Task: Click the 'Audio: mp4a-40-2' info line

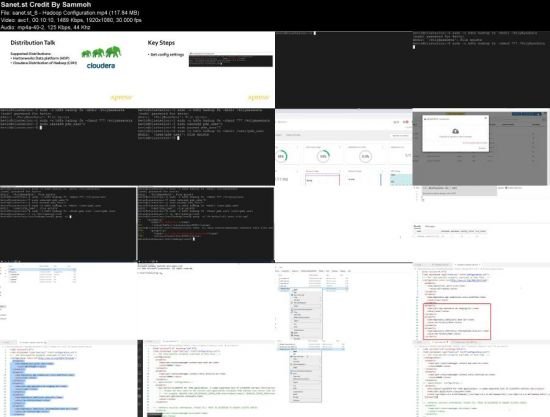Action: click(x=46, y=27)
